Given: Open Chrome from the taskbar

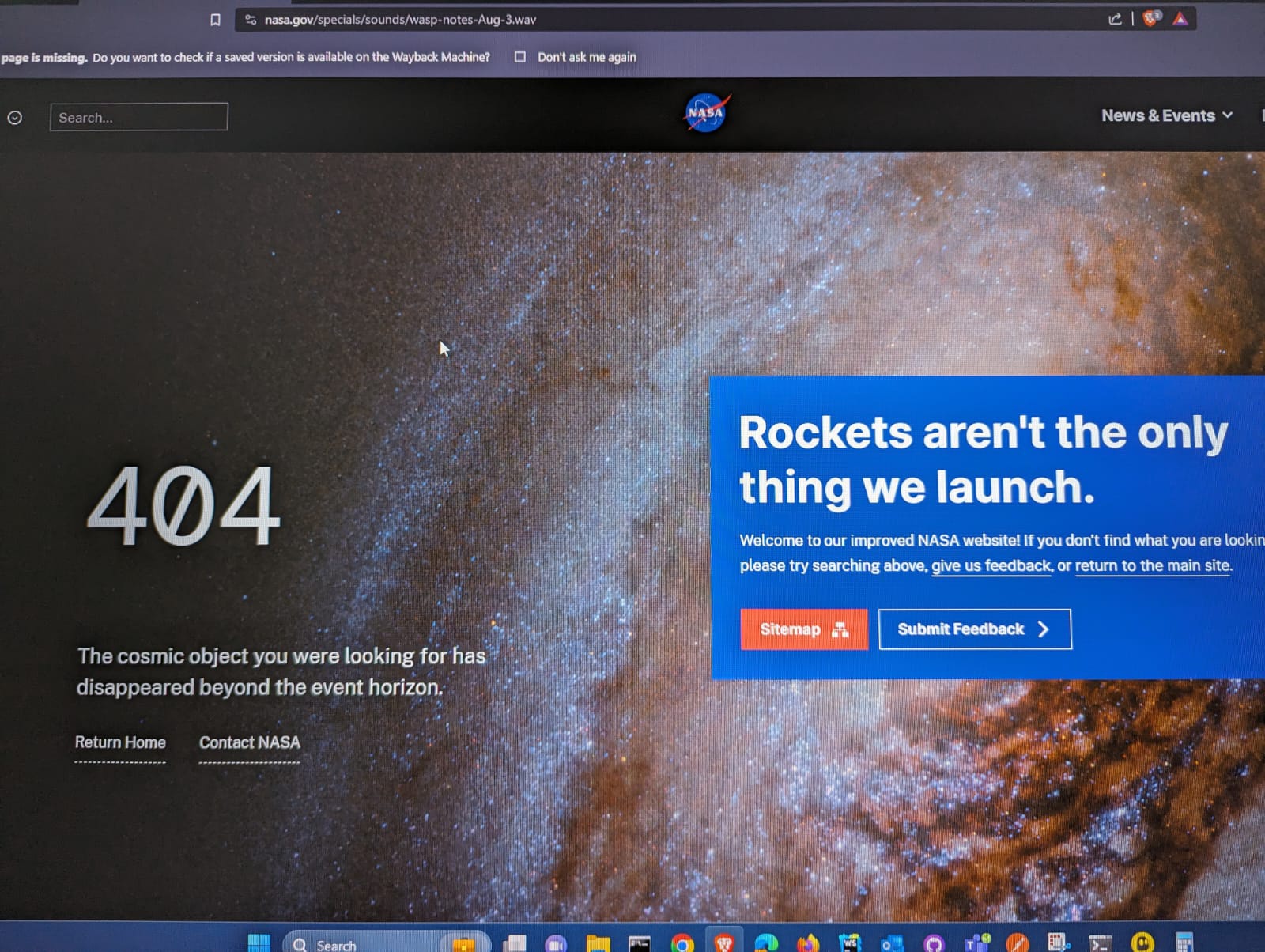Looking at the screenshot, I should 682,943.
